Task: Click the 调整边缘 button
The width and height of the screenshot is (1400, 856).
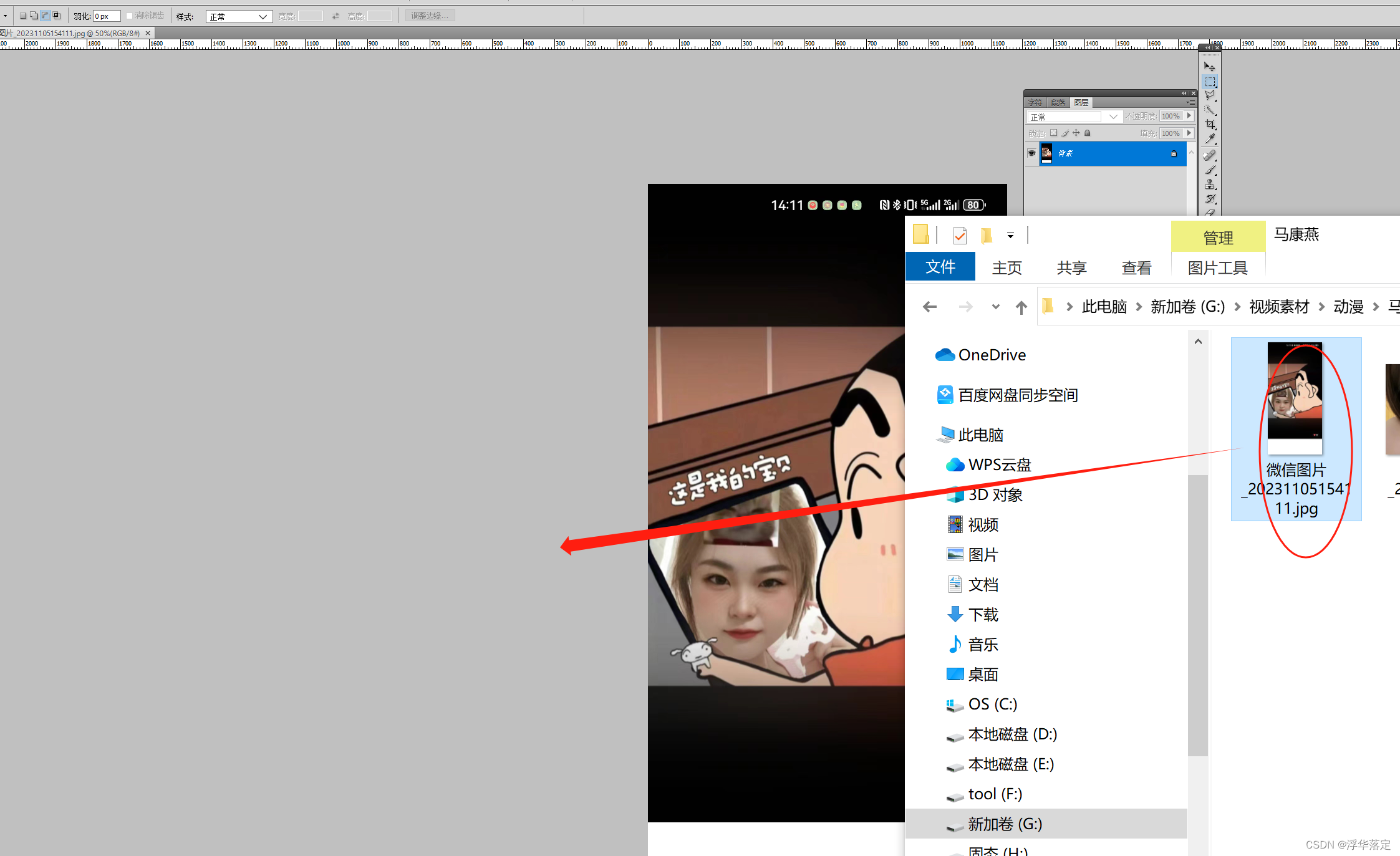Action: click(x=430, y=16)
